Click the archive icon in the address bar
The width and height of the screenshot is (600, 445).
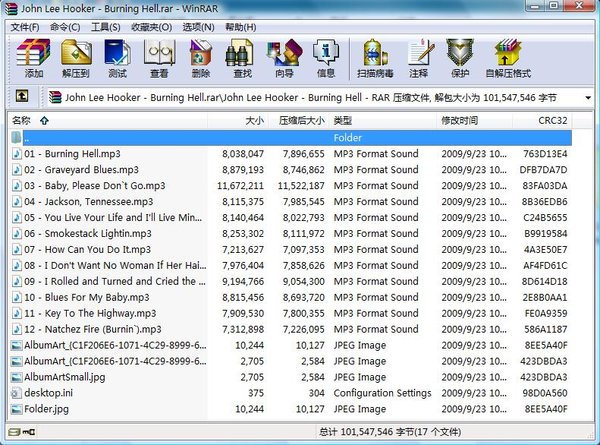(x=55, y=98)
